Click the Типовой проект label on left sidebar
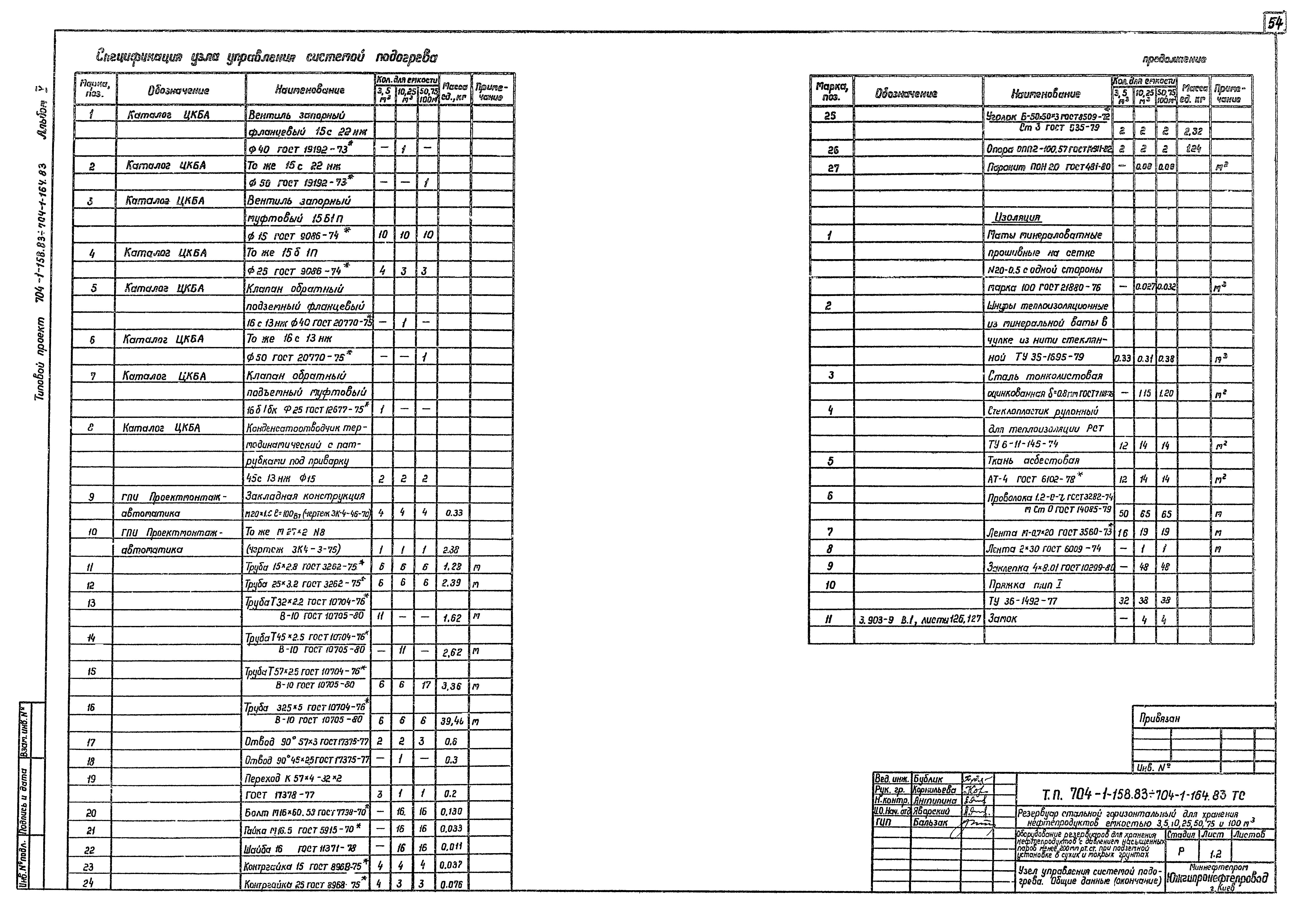Image resolution: width=1300 pixels, height=924 pixels. coord(30,370)
